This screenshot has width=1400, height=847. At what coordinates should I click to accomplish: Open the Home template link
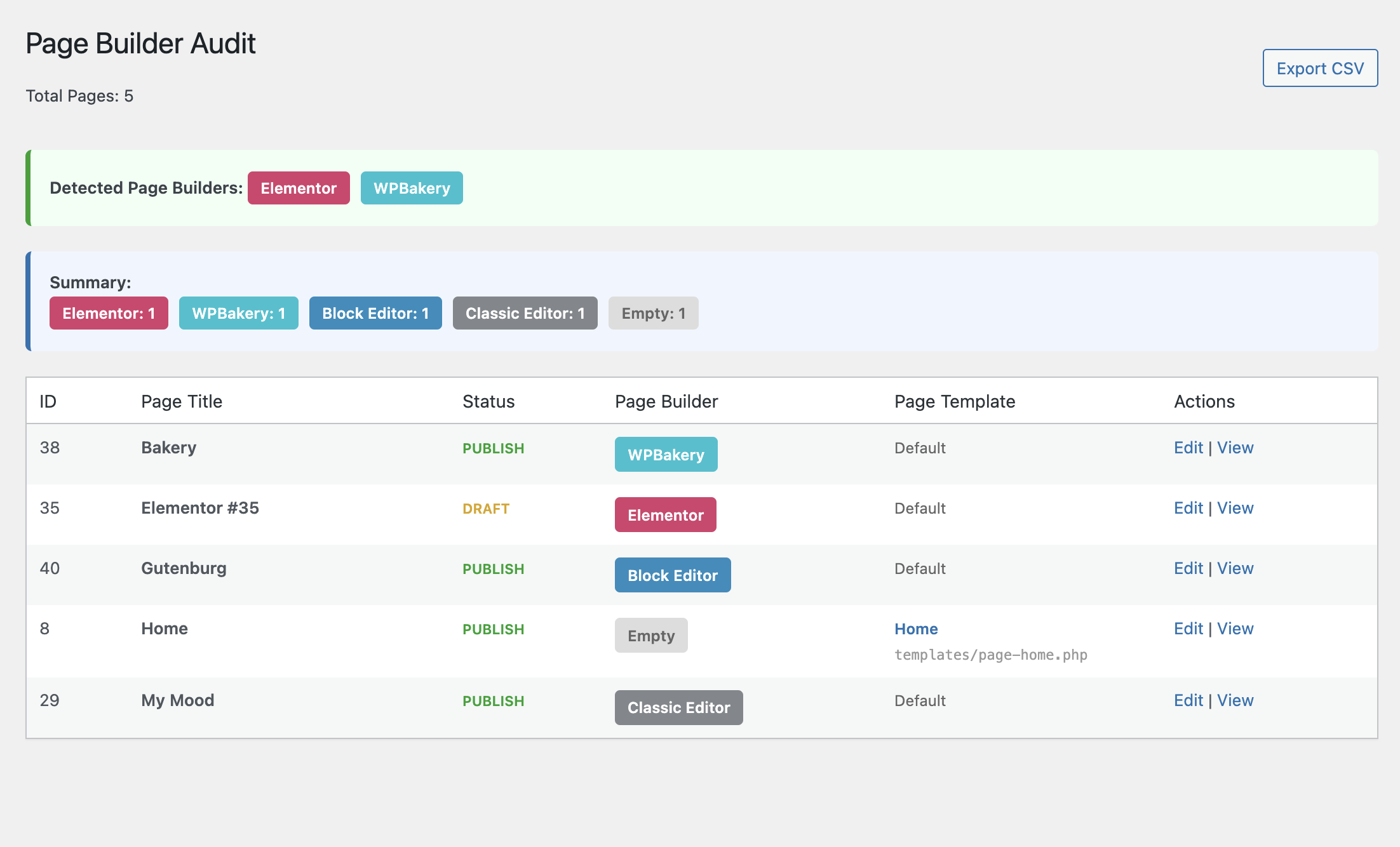pyautogui.click(x=916, y=629)
